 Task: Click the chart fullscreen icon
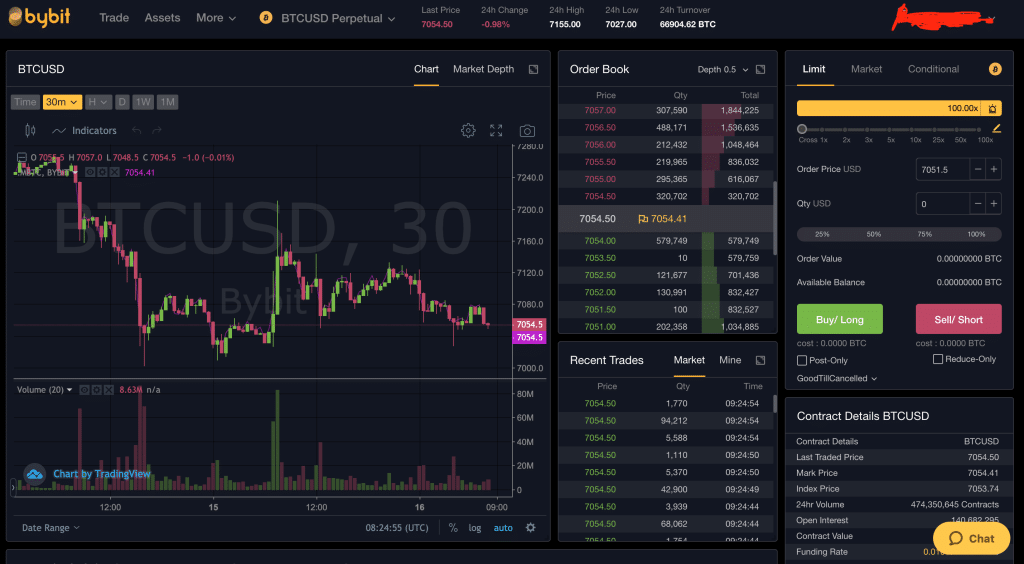point(496,131)
